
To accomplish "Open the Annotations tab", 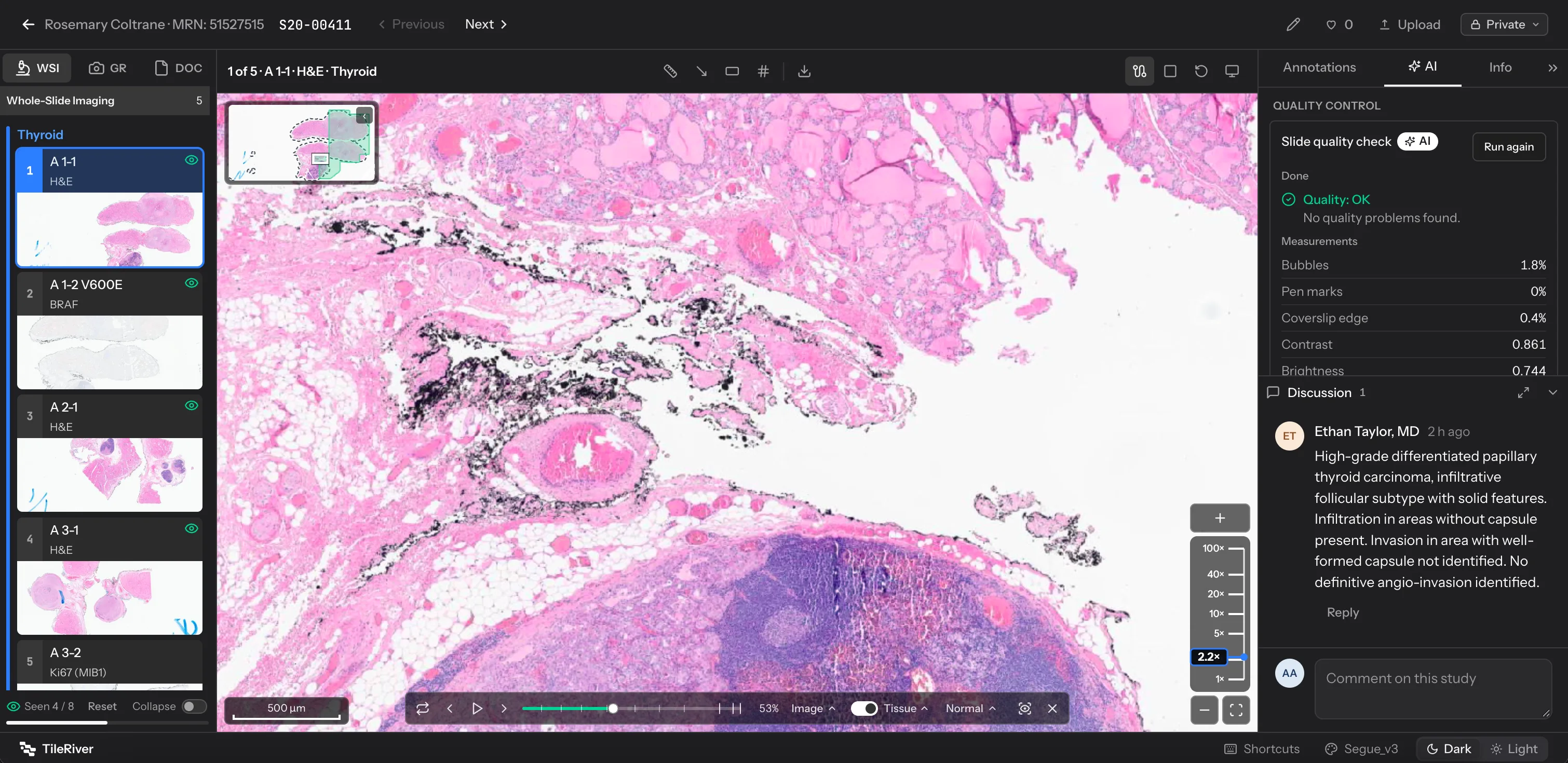I will click(1319, 67).
